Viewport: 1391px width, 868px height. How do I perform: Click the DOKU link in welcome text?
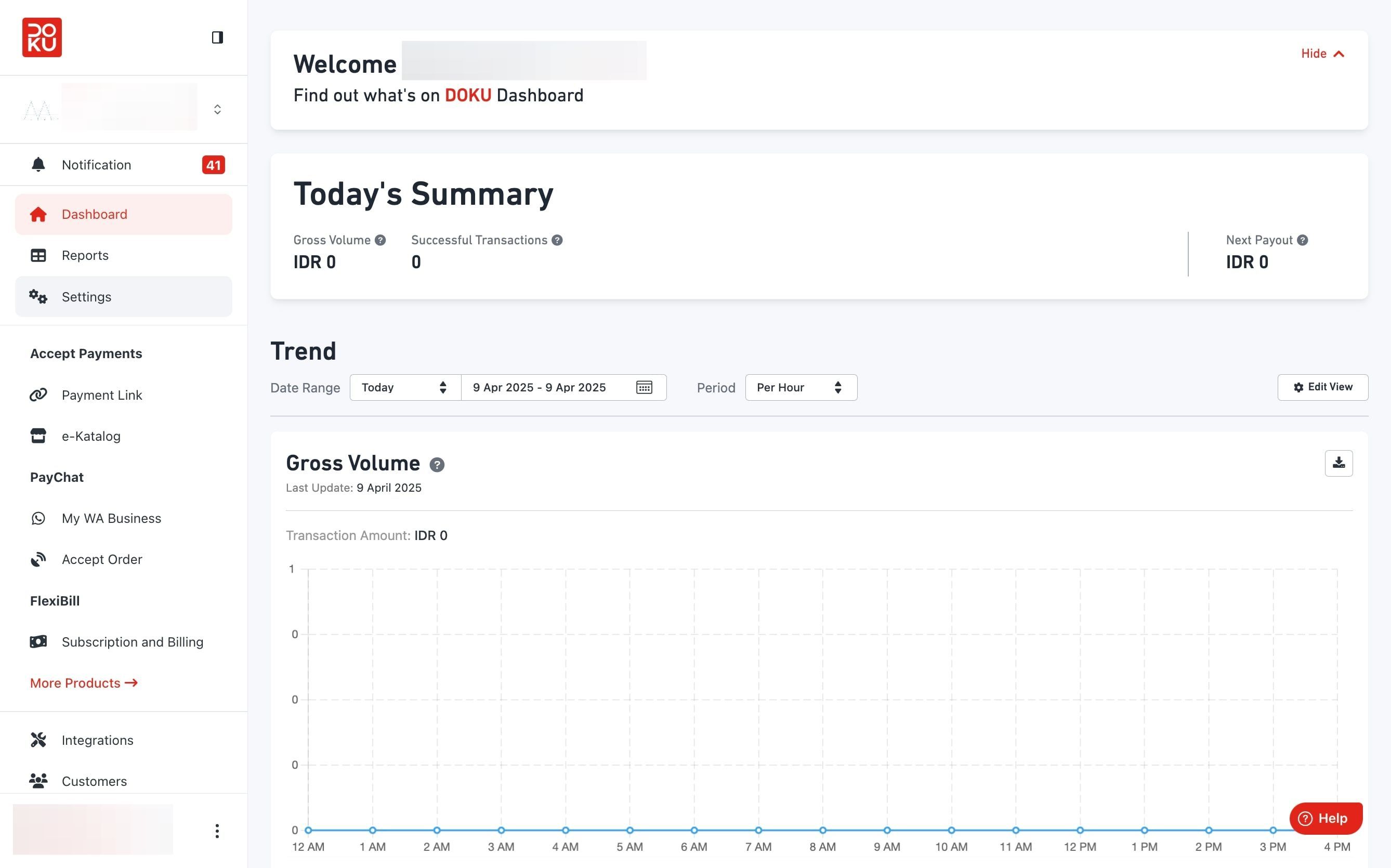tap(468, 95)
